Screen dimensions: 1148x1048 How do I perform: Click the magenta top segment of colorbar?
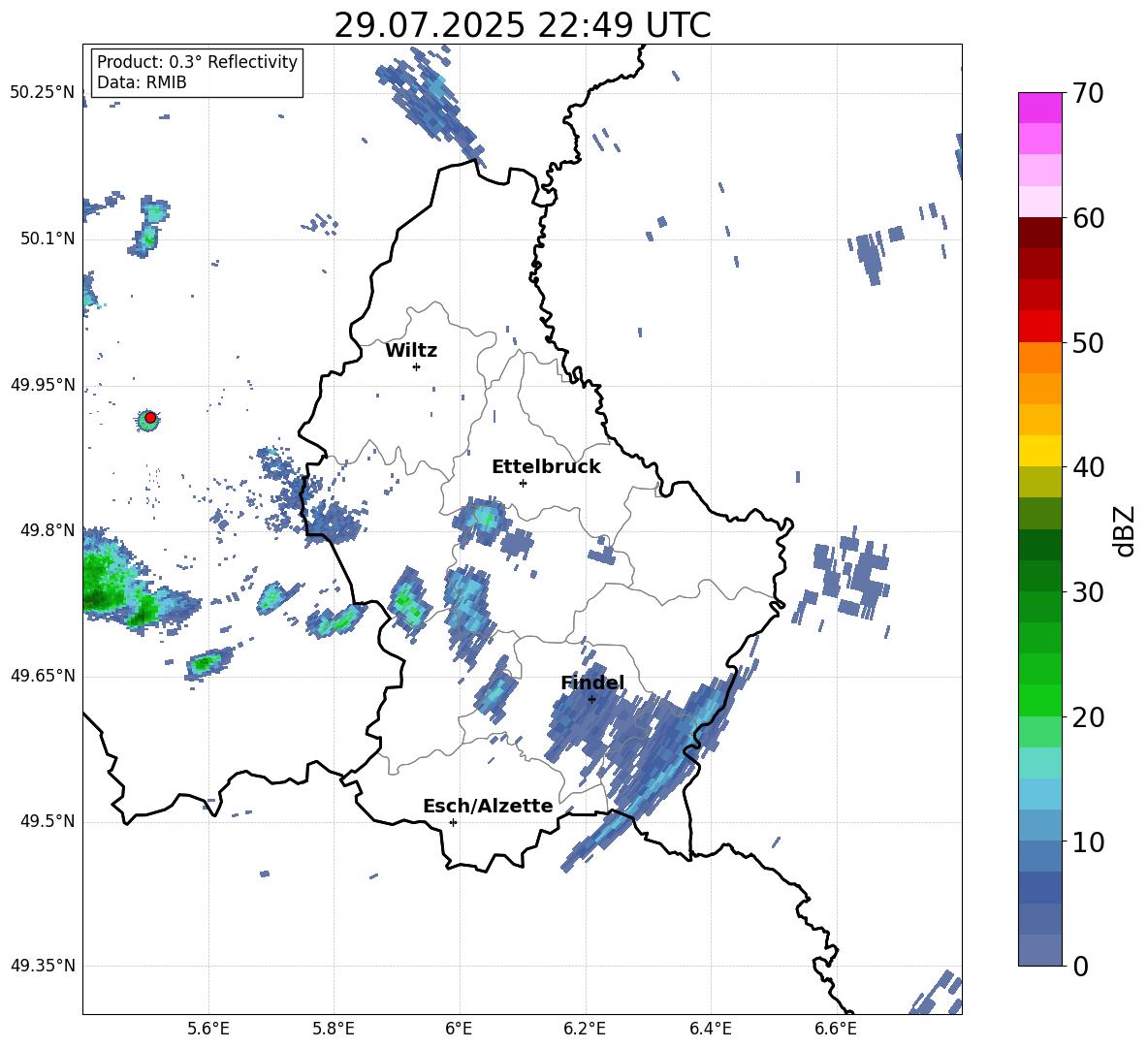(x=1039, y=108)
